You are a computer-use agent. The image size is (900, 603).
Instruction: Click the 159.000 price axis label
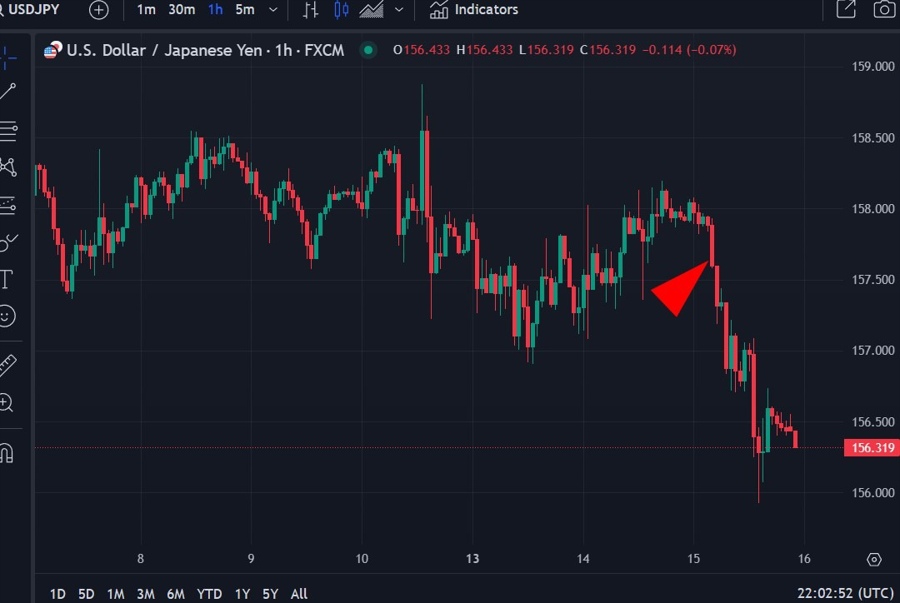pos(873,67)
